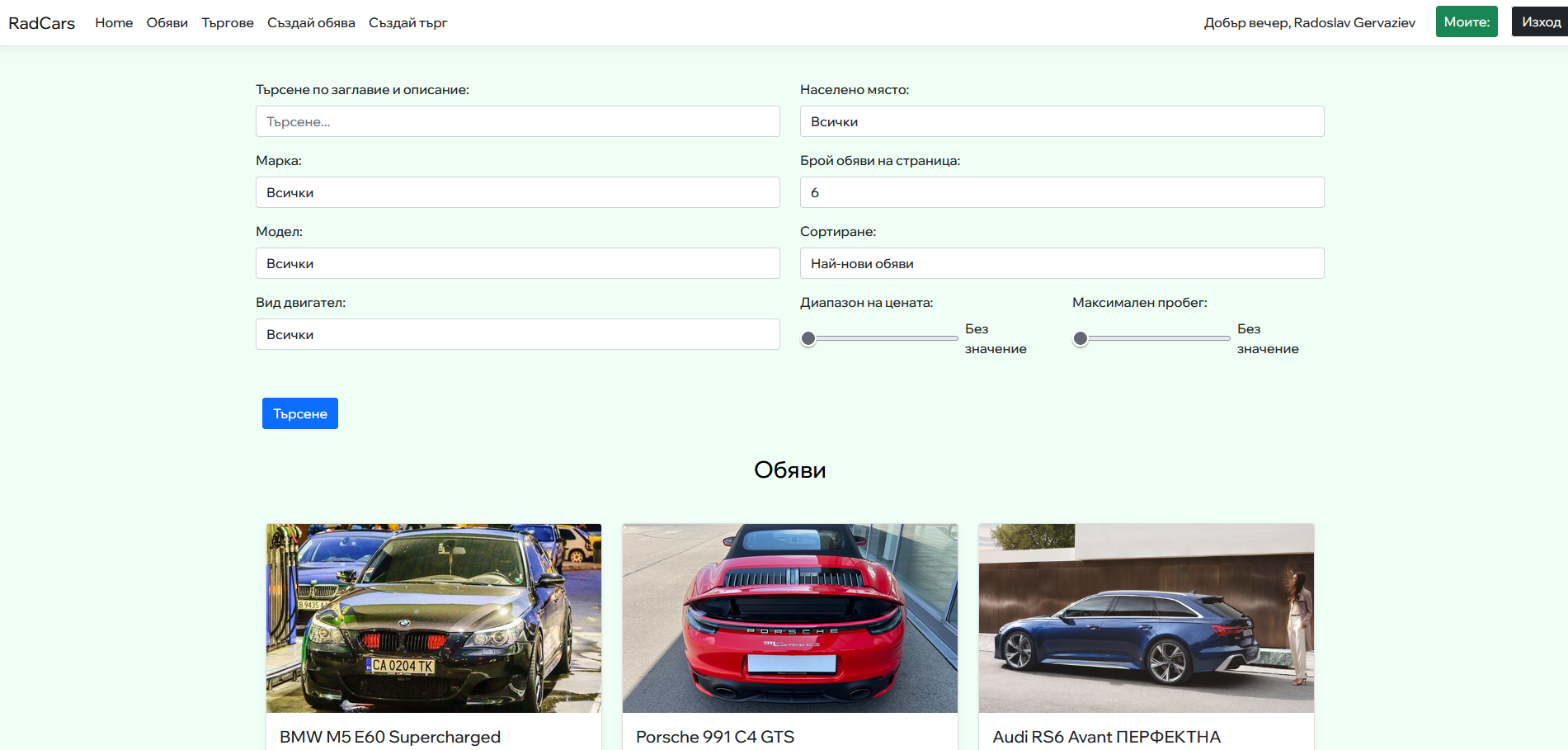Click the Изход logout button
The image size is (1568, 750).
click(1537, 21)
